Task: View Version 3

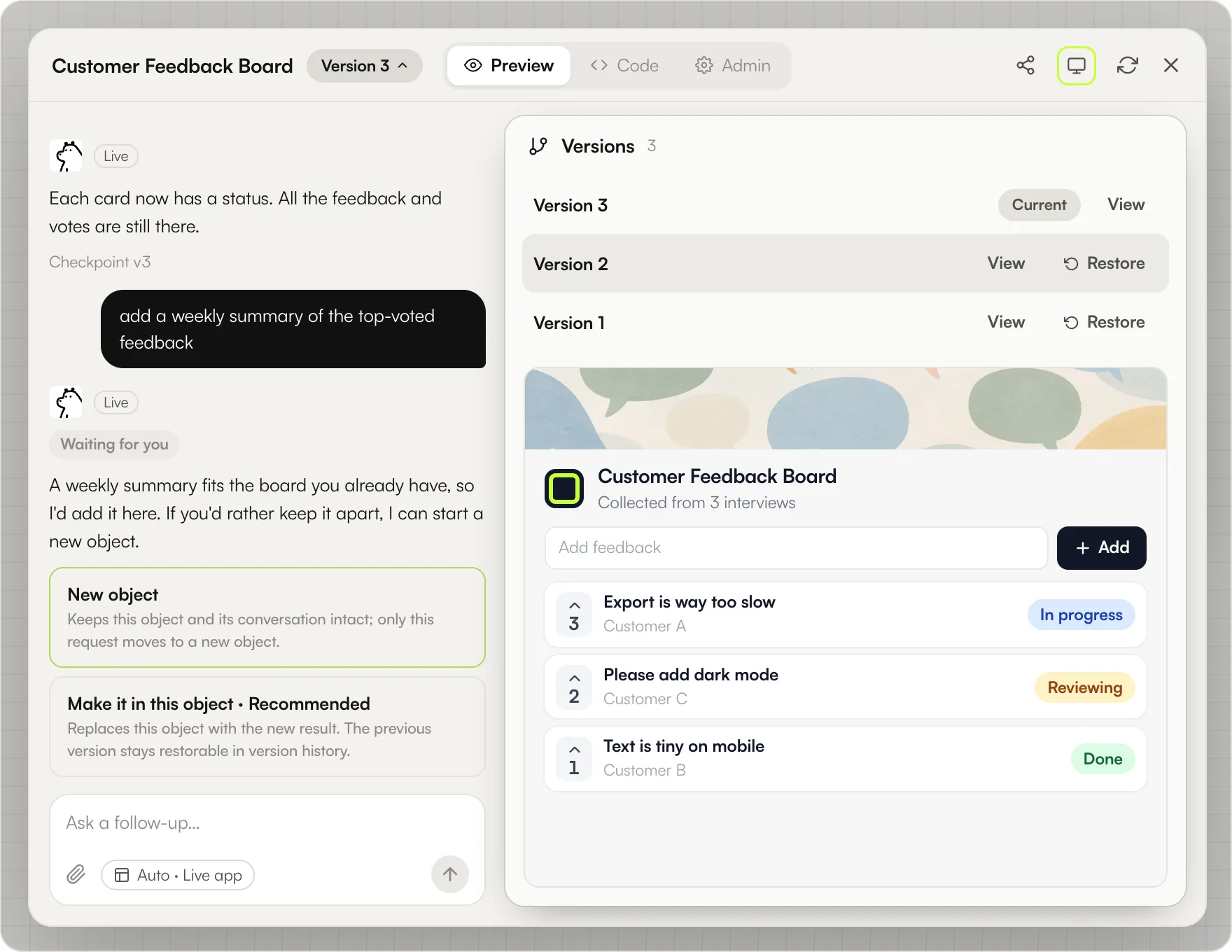Action: coord(1126,204)
